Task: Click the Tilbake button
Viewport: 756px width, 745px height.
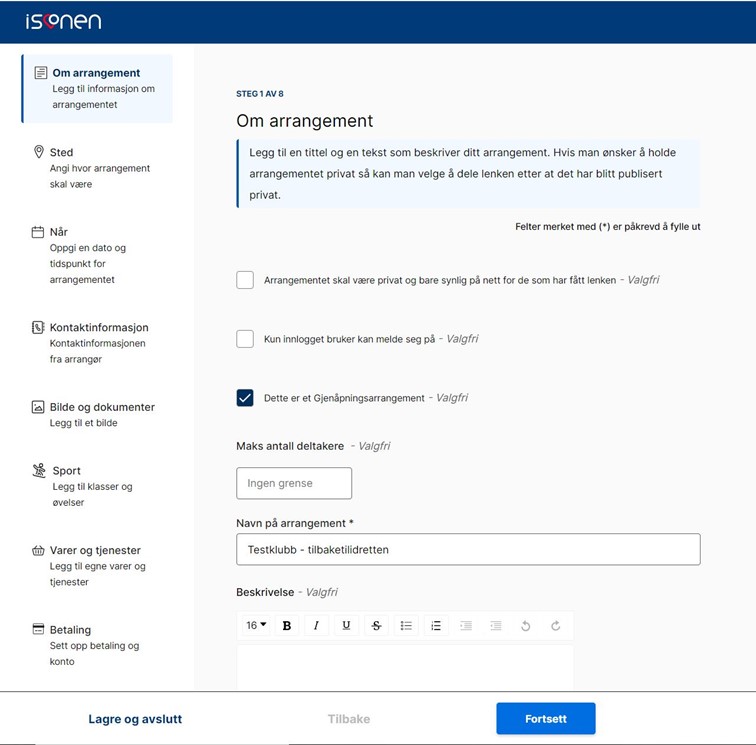Action: coord(349,719)
